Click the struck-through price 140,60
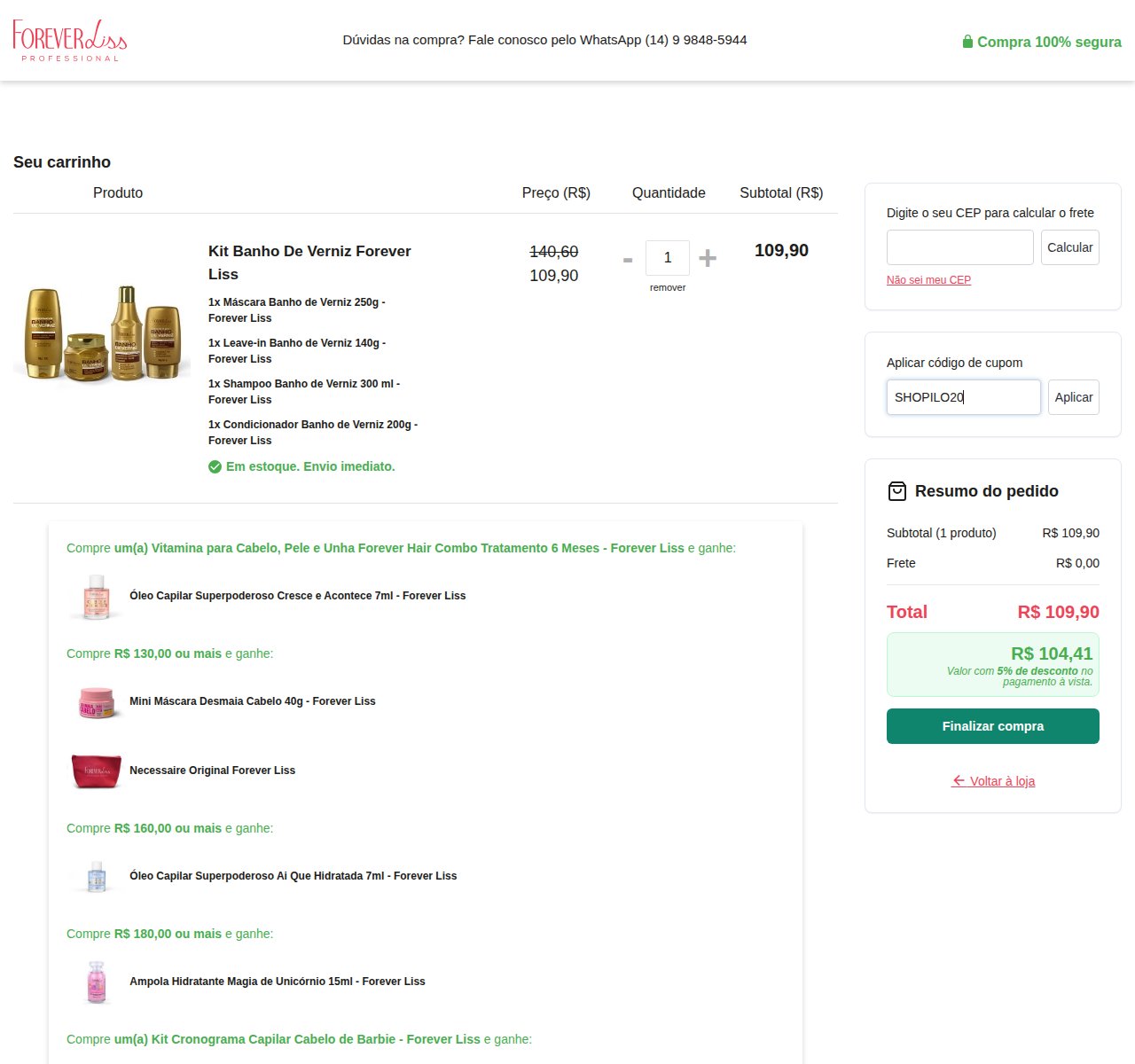The image size is (1135, 1064). tap(554, 252)
